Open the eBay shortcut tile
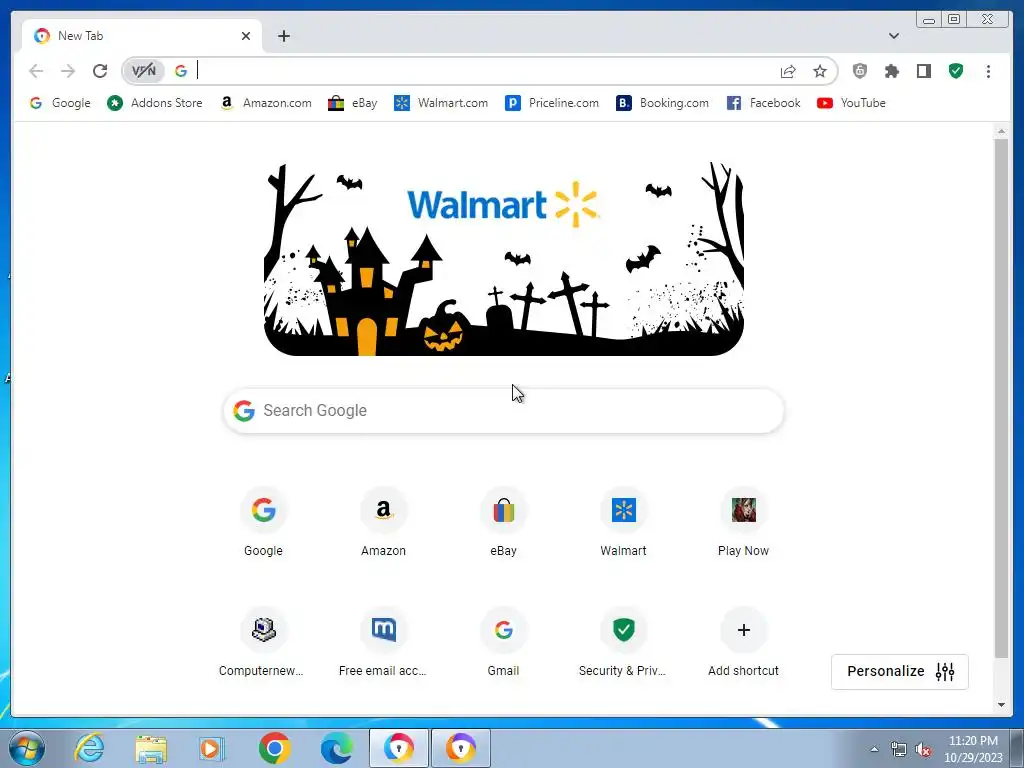Viewport: 1024px width, 768px height. 504,522
